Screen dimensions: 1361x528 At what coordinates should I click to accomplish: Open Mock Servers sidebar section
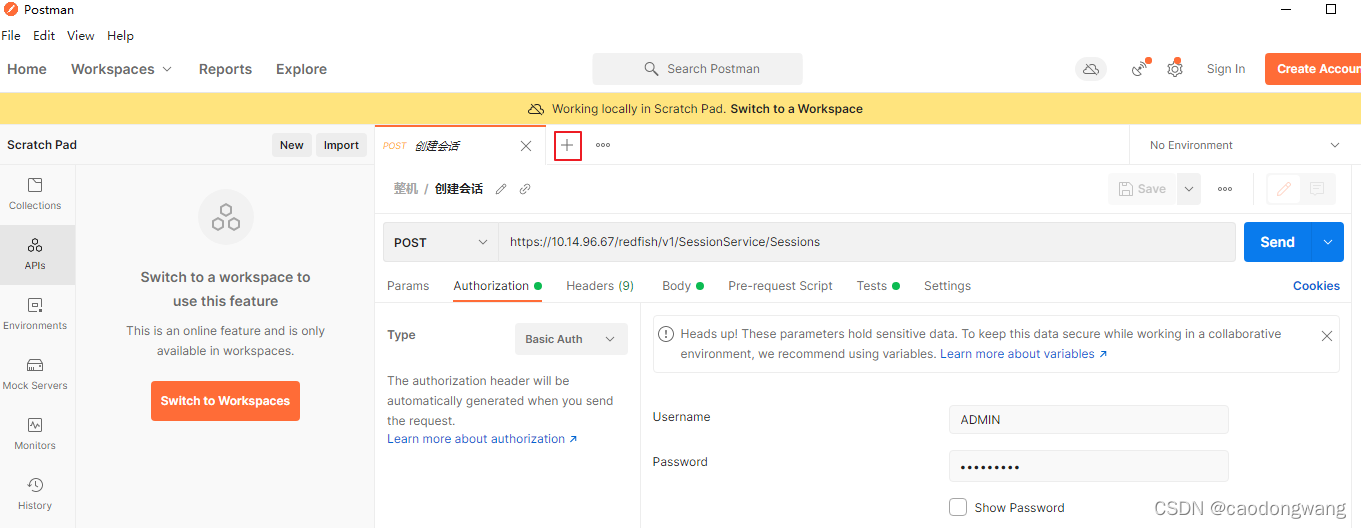(35, 374)
